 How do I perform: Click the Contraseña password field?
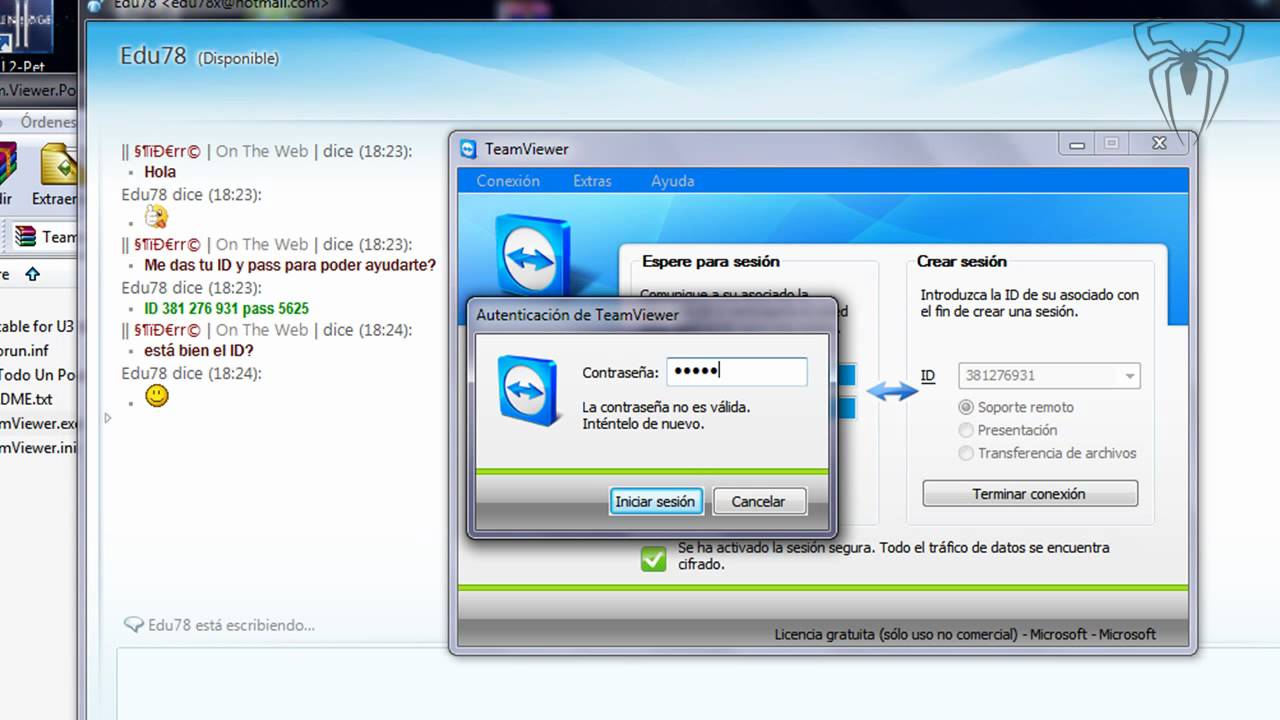737,372
